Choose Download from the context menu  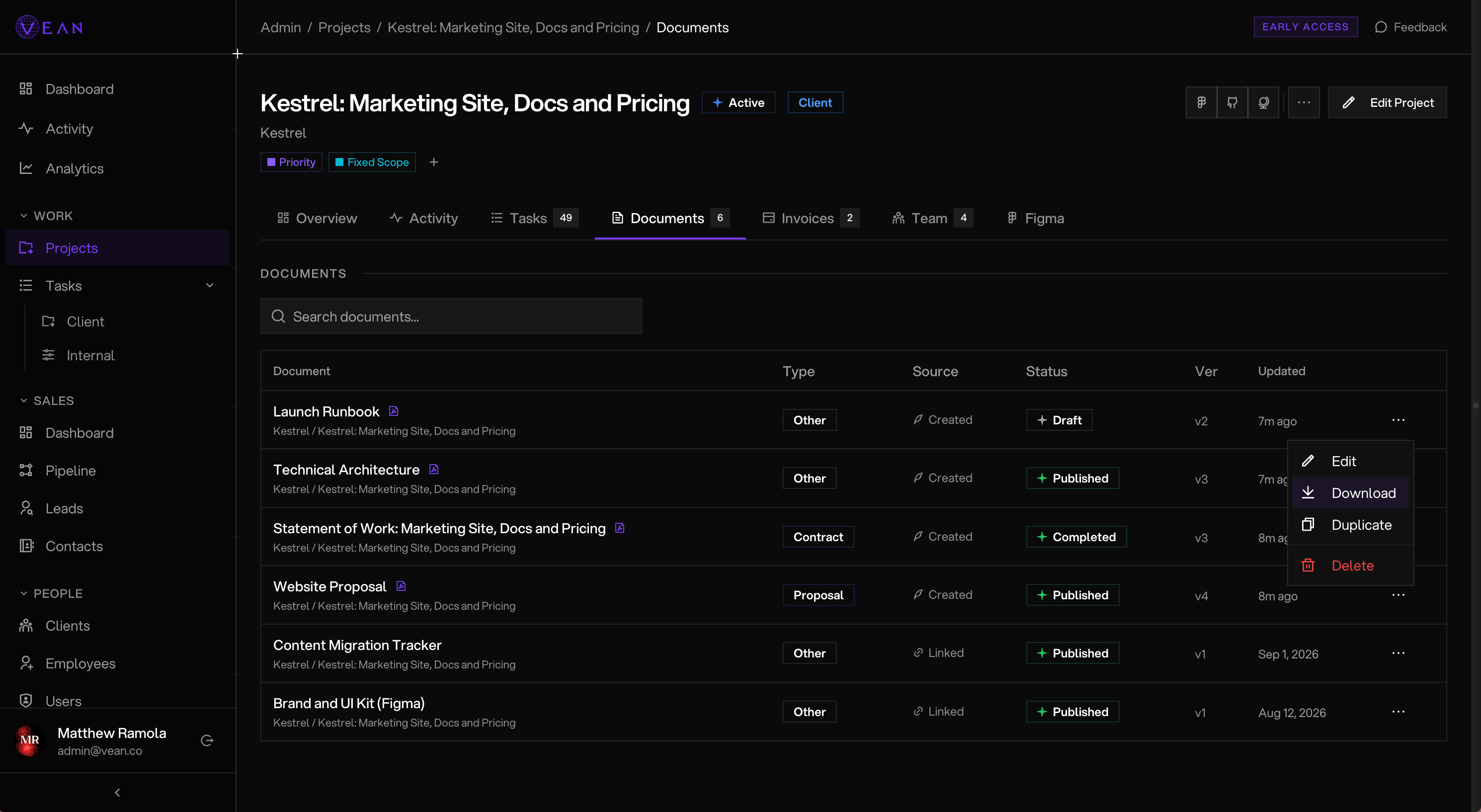[x=1350, y=493]
